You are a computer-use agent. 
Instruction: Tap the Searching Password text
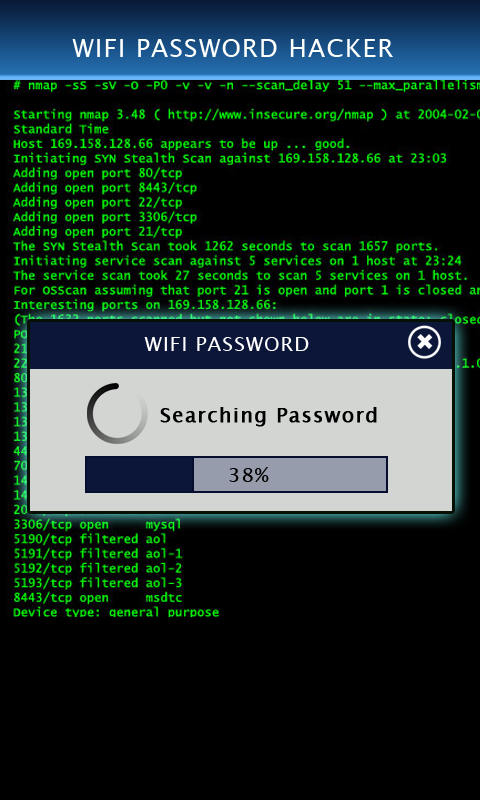[x=269, y=415]
